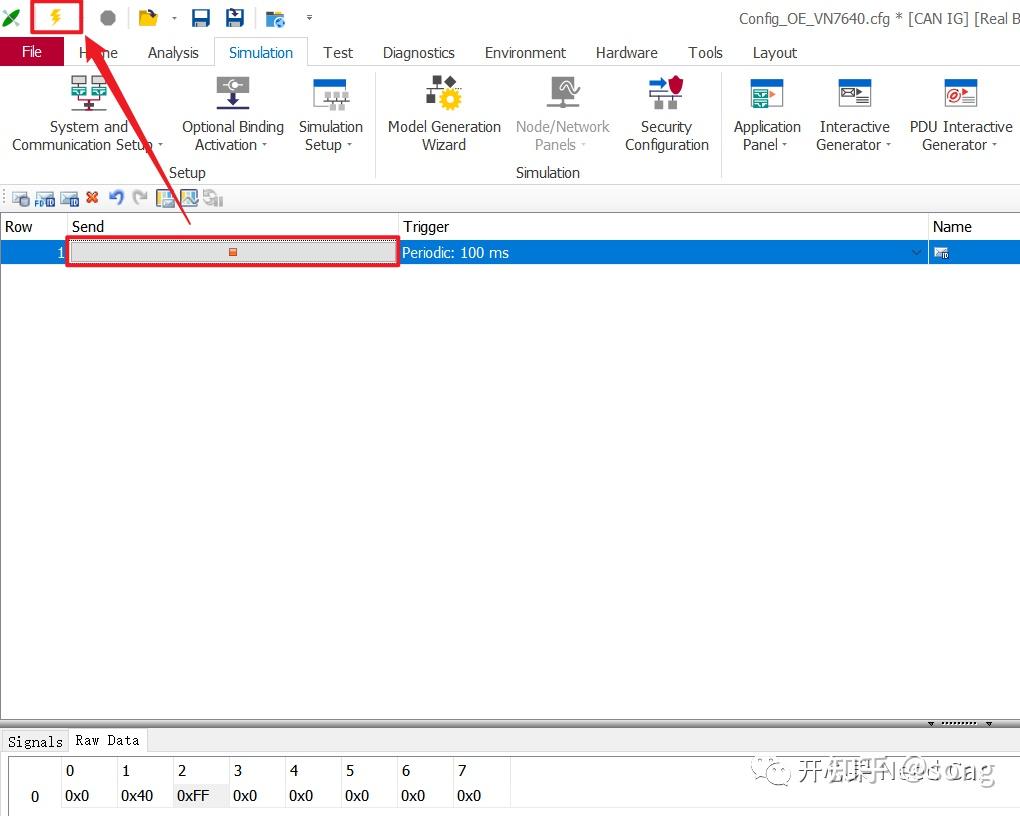
Task: Click the gray stop measurement icon
Action: (108, 18)
